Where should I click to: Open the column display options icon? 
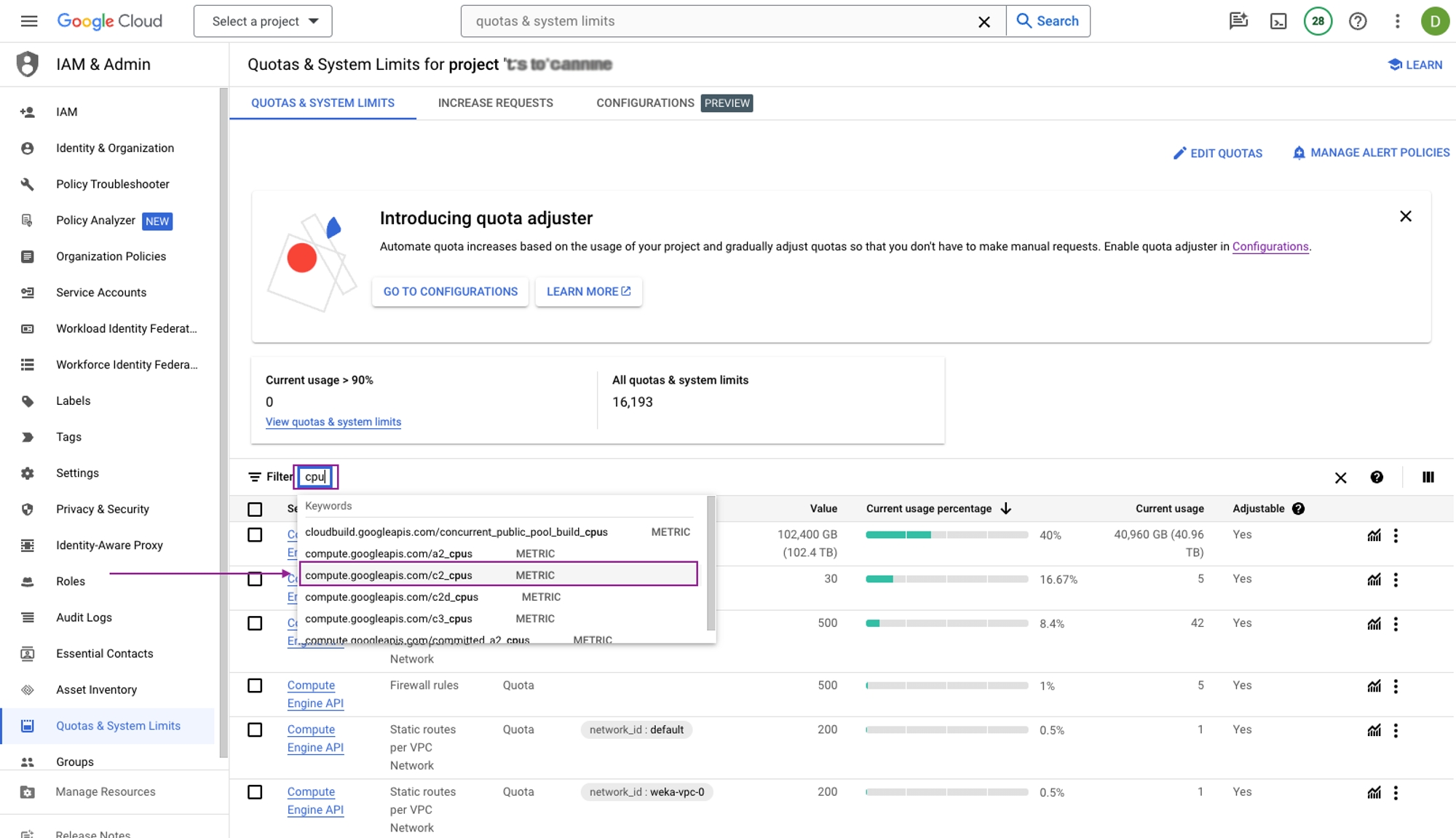pyautogui.click(x=1428, y=477)
